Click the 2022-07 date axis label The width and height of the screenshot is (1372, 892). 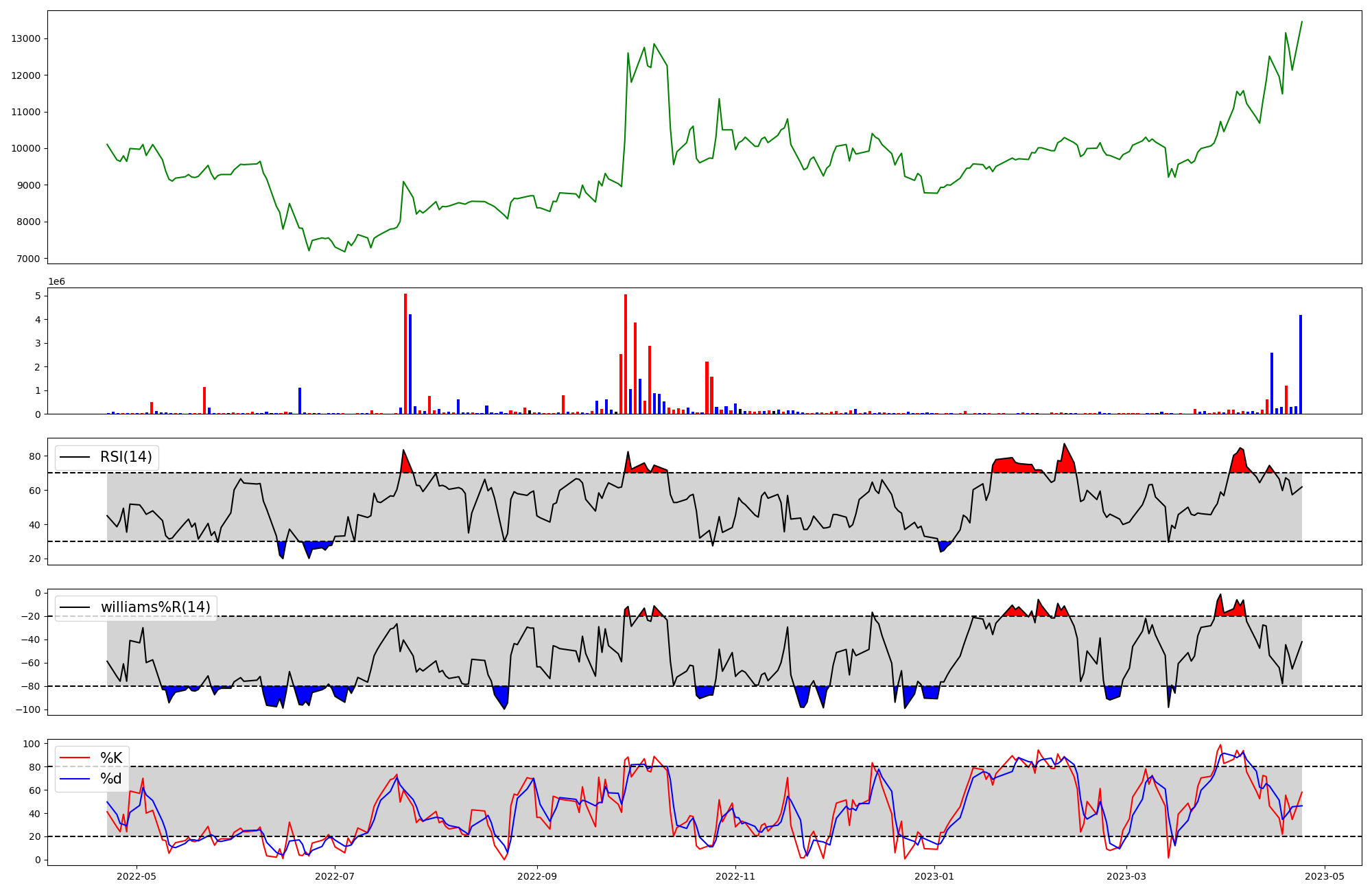point(335,876)
